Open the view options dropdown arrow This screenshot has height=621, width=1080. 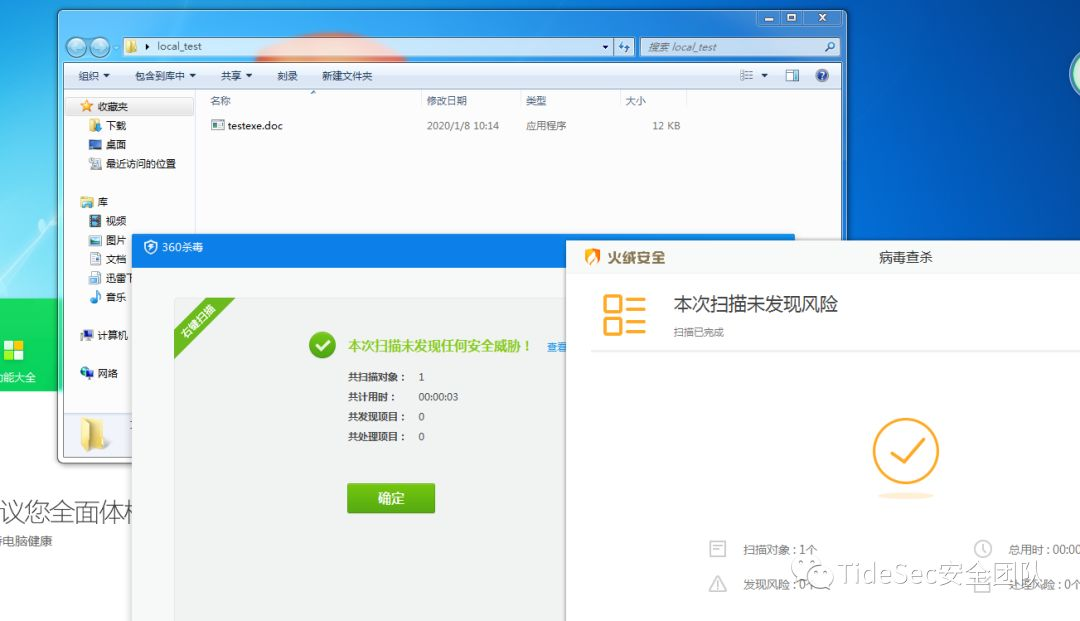point(765,76)
